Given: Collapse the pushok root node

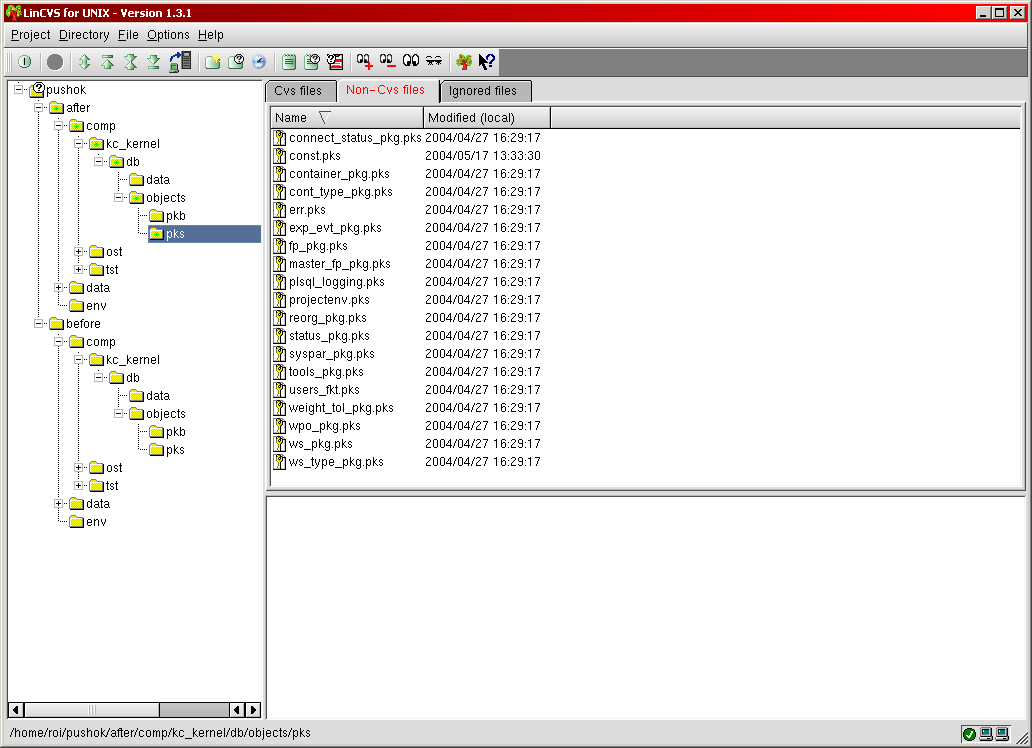Looking at the screenshot, I should (x=19, y=90).
